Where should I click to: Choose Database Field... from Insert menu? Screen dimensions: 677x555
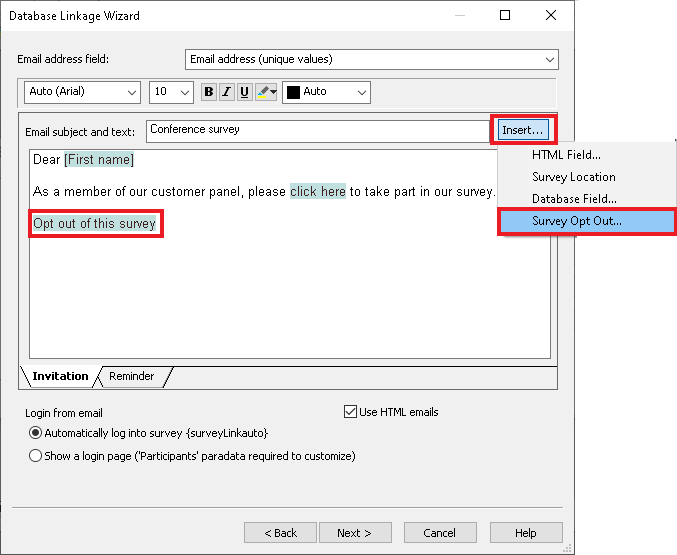574,199
